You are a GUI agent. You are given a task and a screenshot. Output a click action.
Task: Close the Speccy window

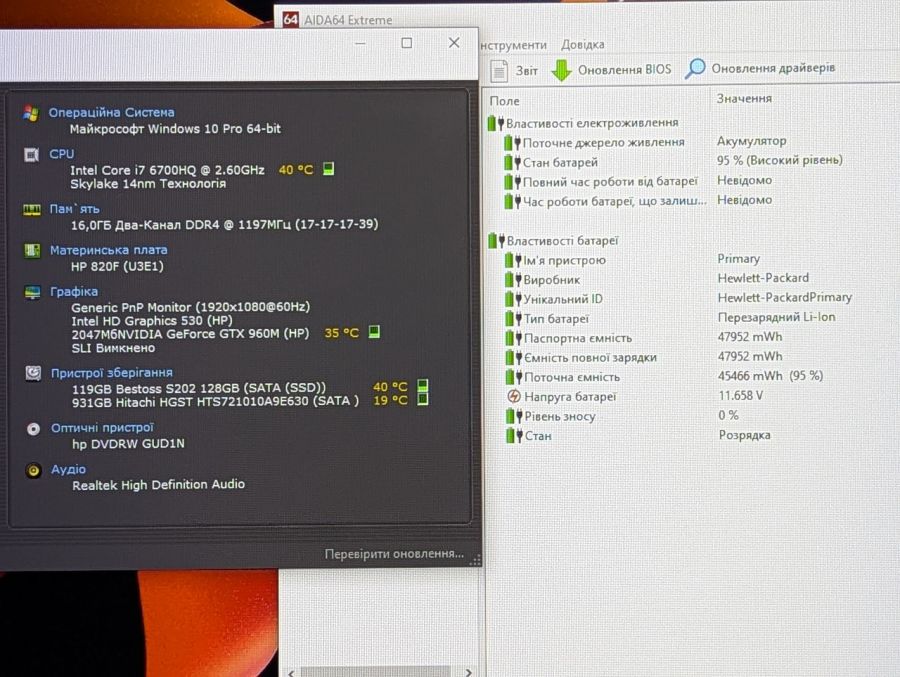(x=454, y=43)
